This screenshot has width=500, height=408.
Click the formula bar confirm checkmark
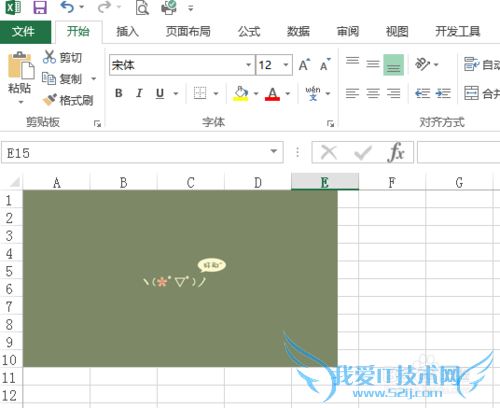(x=363, y=153)
